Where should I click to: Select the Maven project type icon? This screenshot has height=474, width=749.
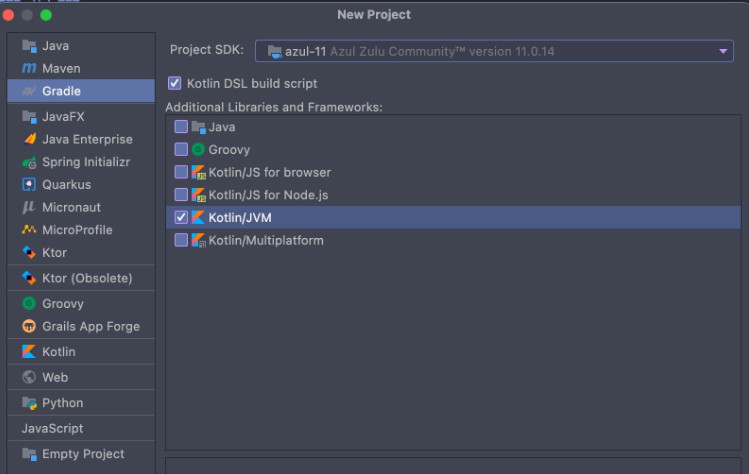(29, 68)
